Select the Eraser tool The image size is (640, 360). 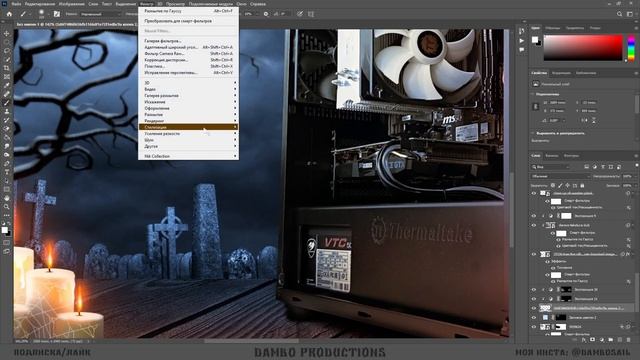pyautogui.click(x=7, y=129)
